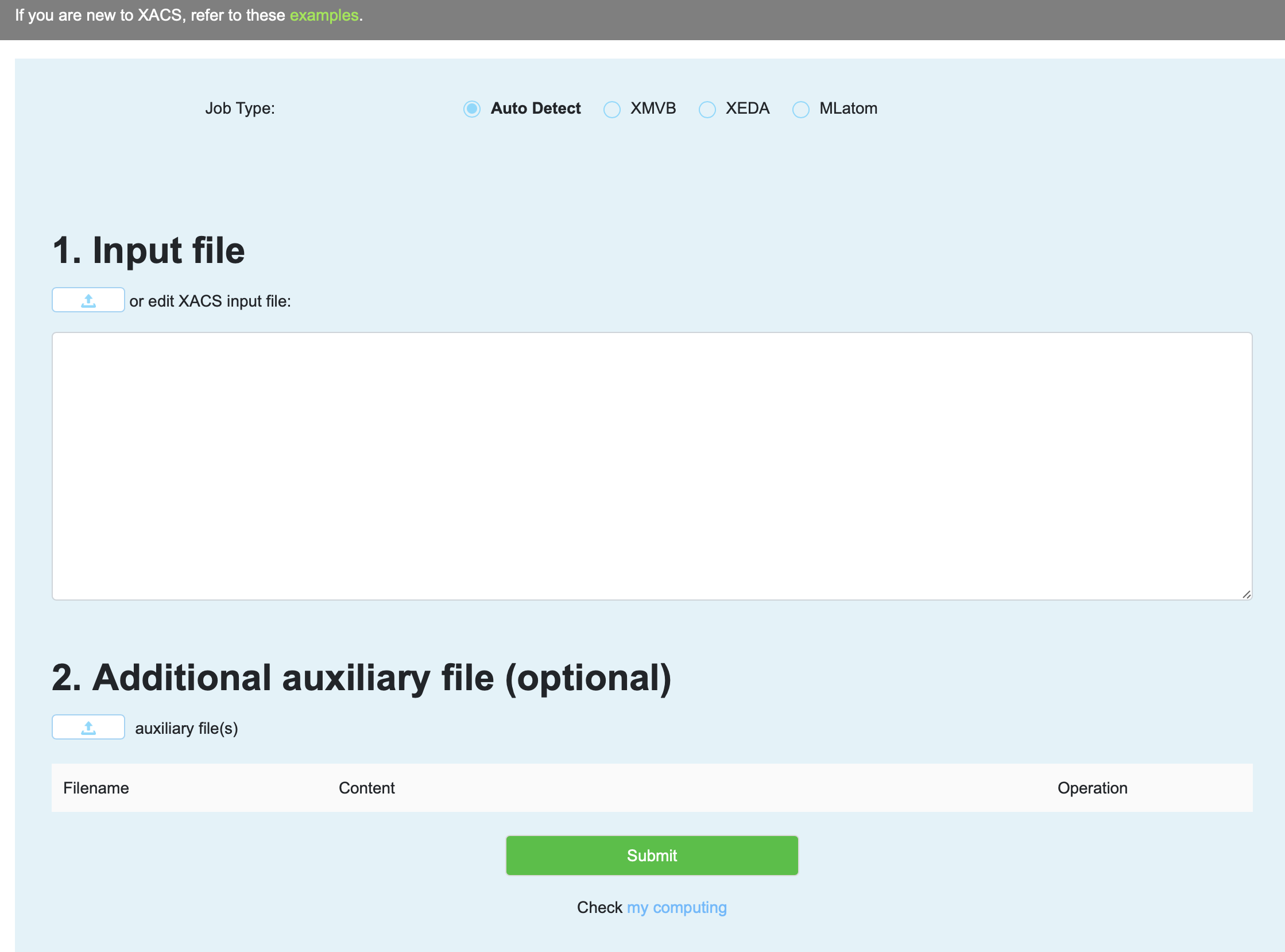
Task: Click the Operation column header
Action: [x=1092, y=788]
